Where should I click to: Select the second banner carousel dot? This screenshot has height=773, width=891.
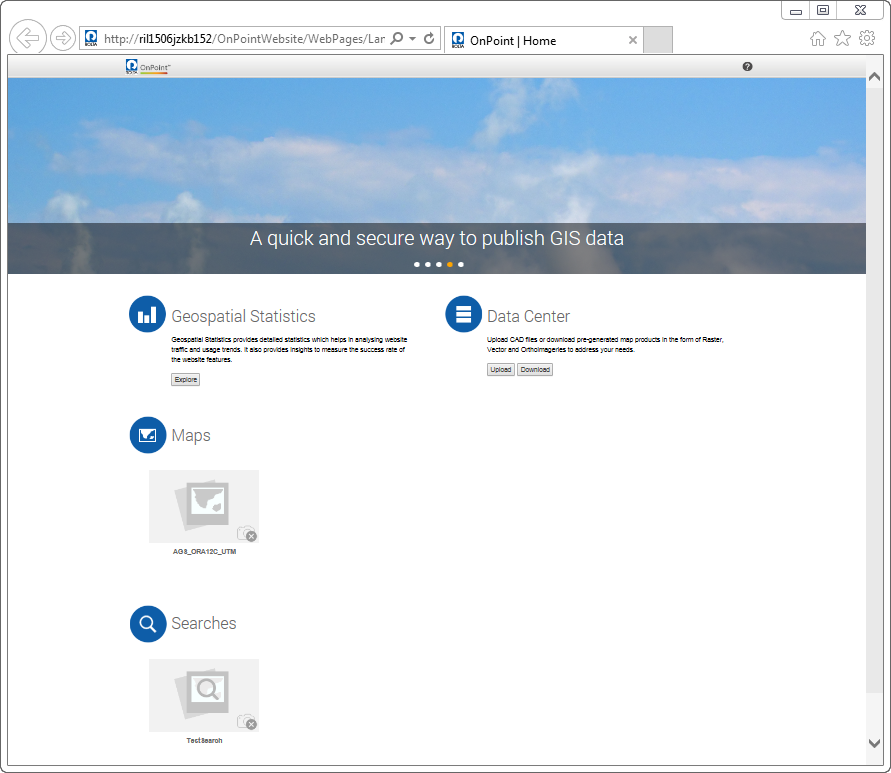pos(428,265)
